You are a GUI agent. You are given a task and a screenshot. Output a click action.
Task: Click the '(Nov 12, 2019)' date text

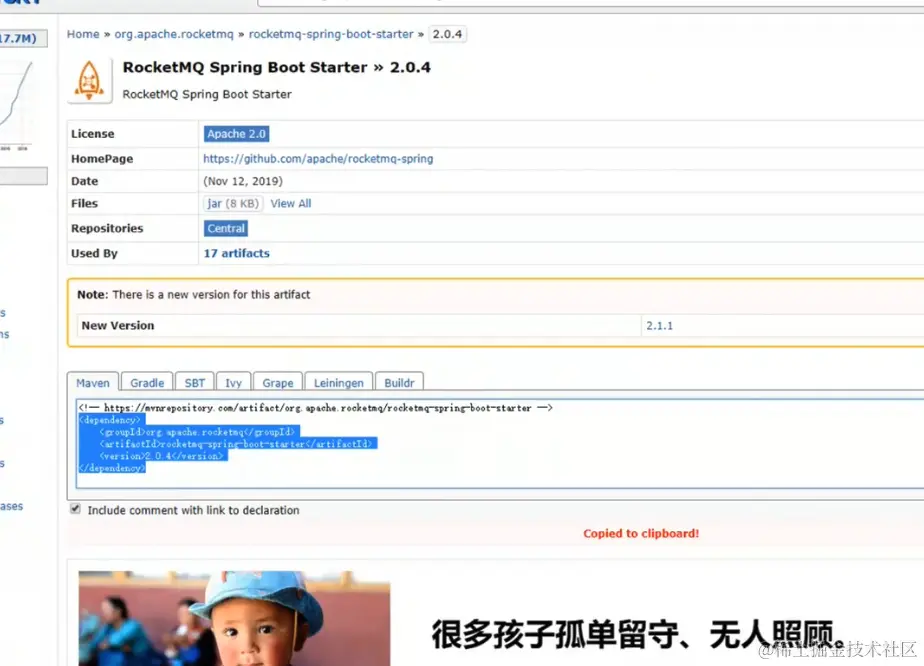point(243,181)
